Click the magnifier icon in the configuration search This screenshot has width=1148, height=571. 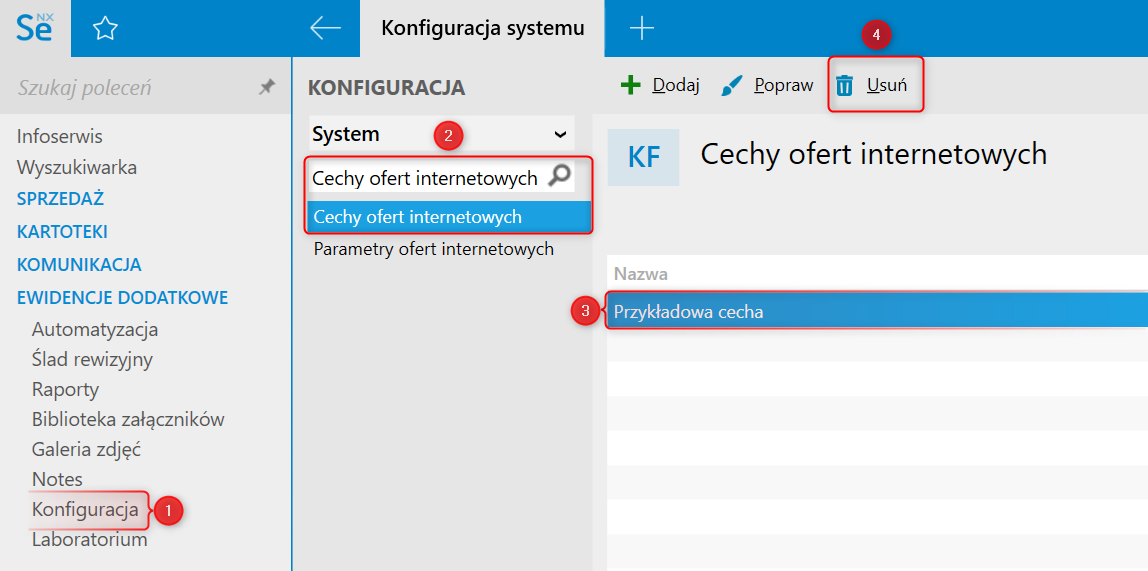(560, 177)
